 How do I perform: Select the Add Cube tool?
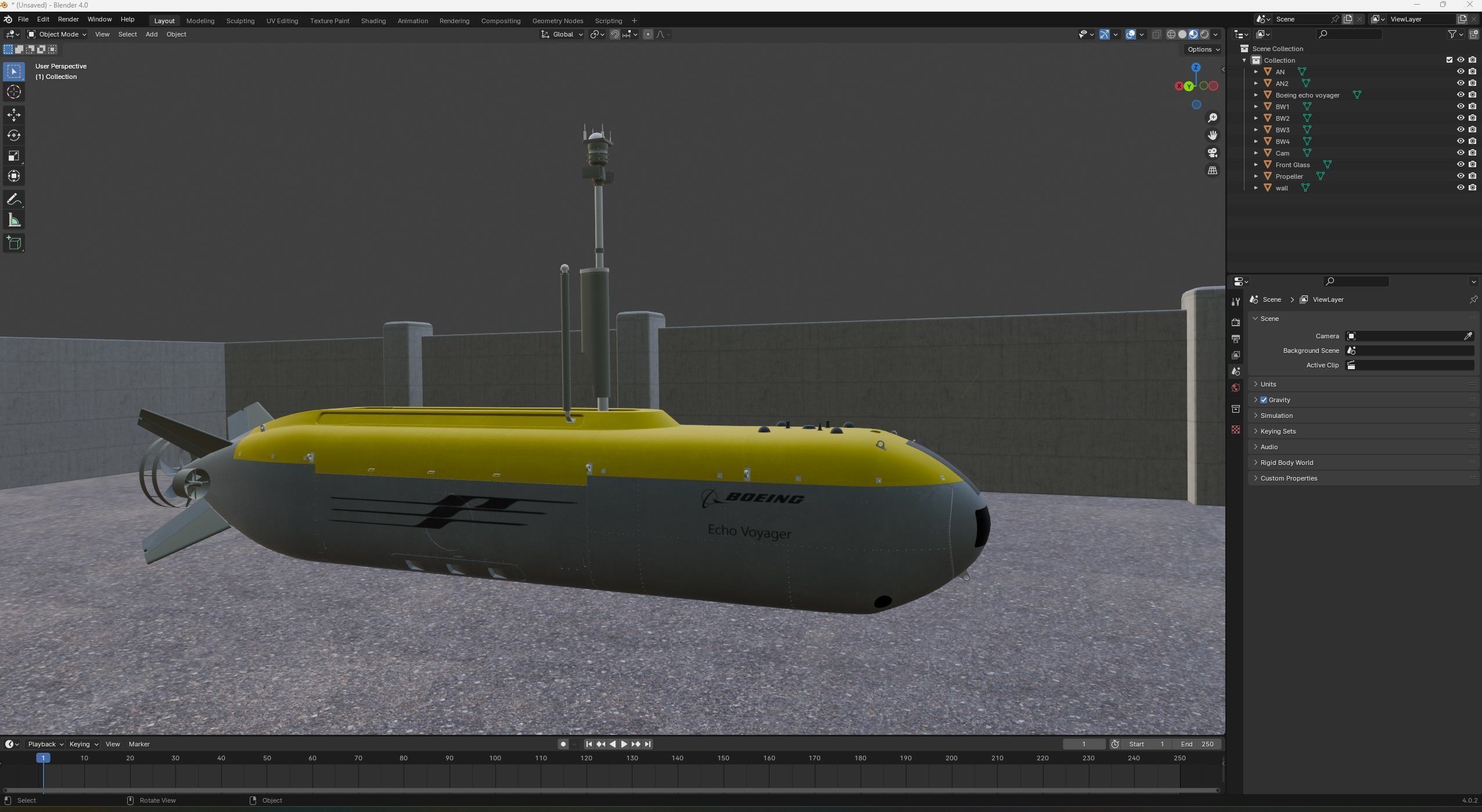tap(14, 243)
